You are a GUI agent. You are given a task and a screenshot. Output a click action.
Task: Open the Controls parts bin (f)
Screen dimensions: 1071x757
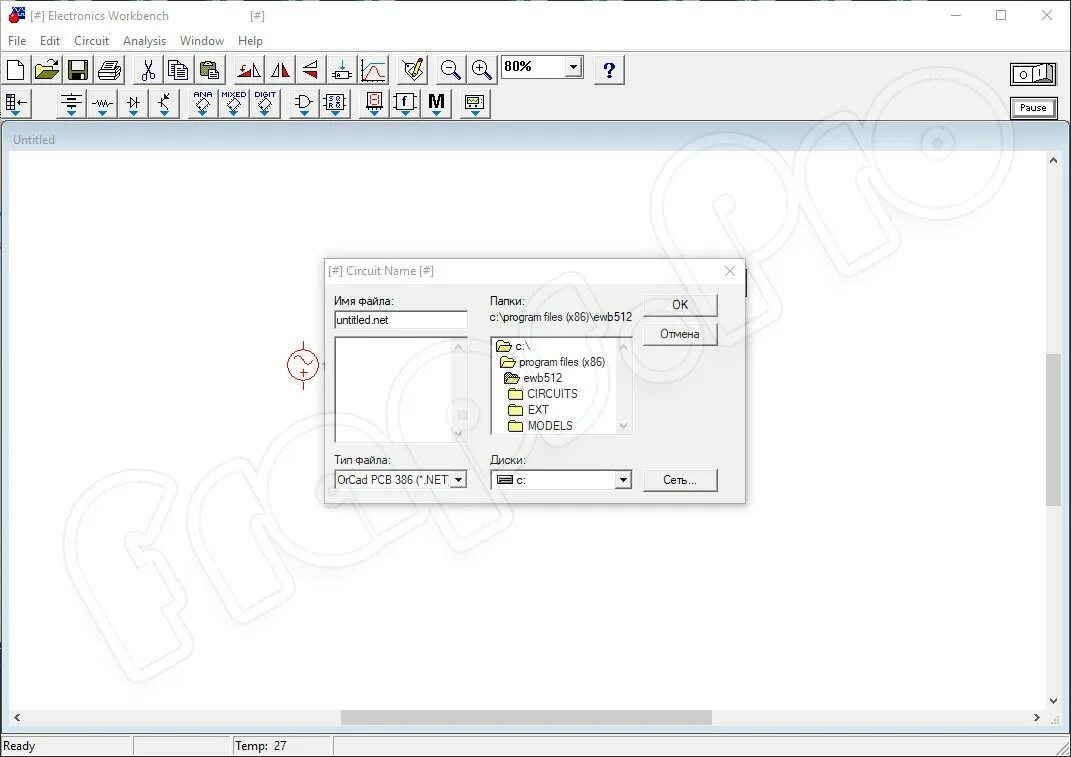point(405,104)
